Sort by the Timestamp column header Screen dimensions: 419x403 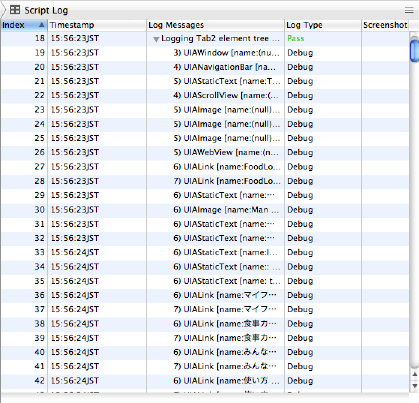click(97, 25)
